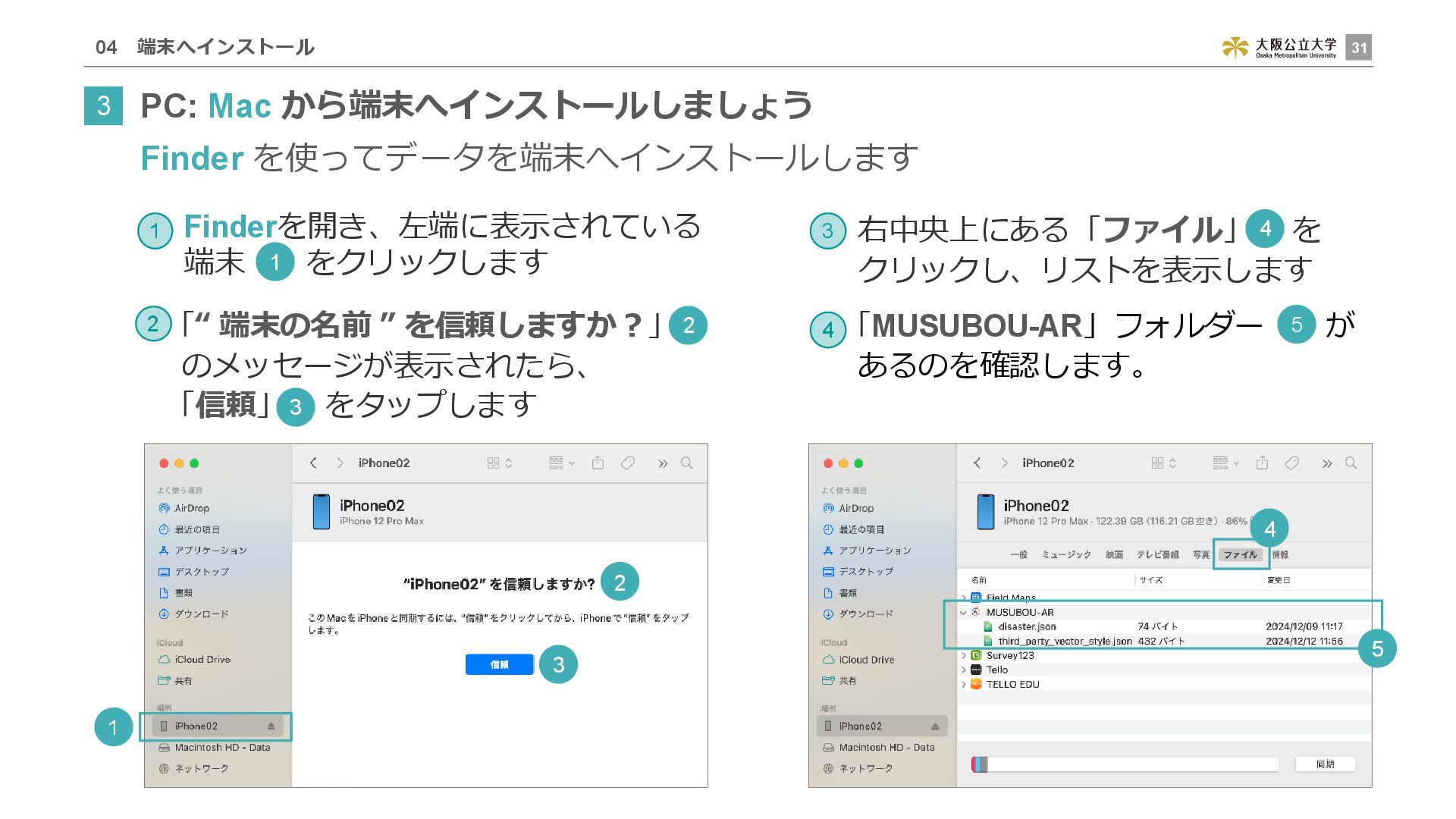The width and height of the screenshot is (1456, 819).
Task: Open ネットワーク in left window sidebar
Action: point(194,769)
